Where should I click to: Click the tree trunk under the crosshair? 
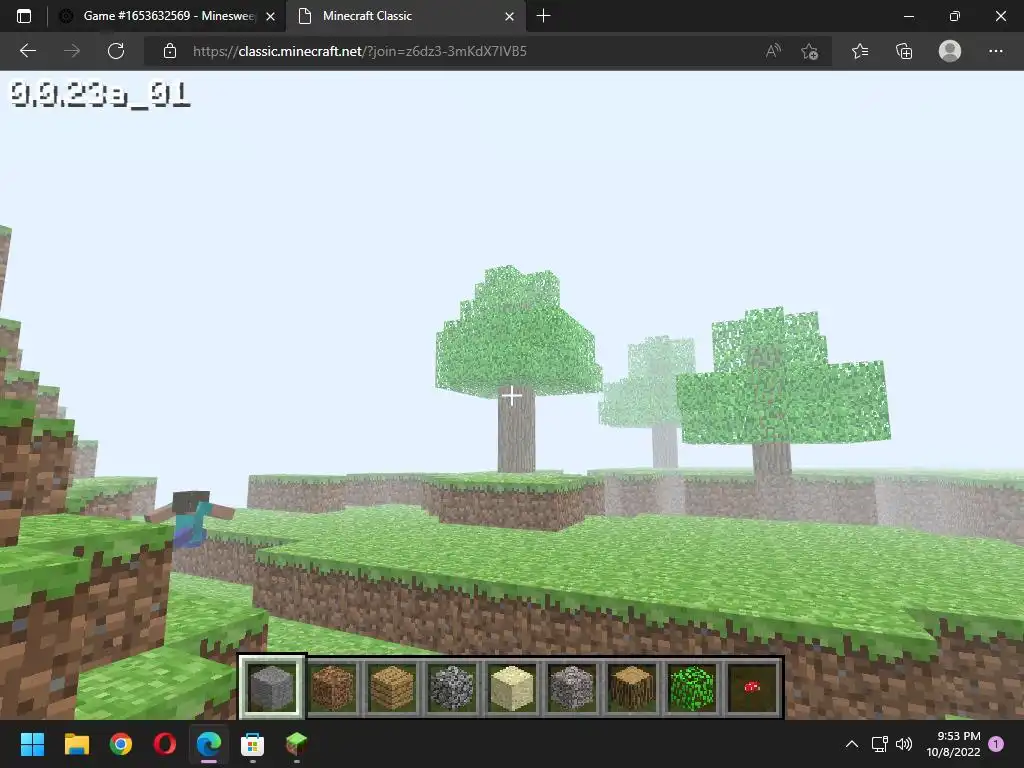coord(516,428)
